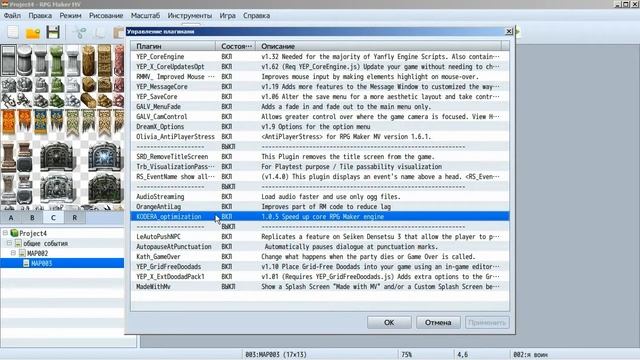
Task: Click ВКЛ status of YEP_CoreEngine
Action: pos(227,56)
